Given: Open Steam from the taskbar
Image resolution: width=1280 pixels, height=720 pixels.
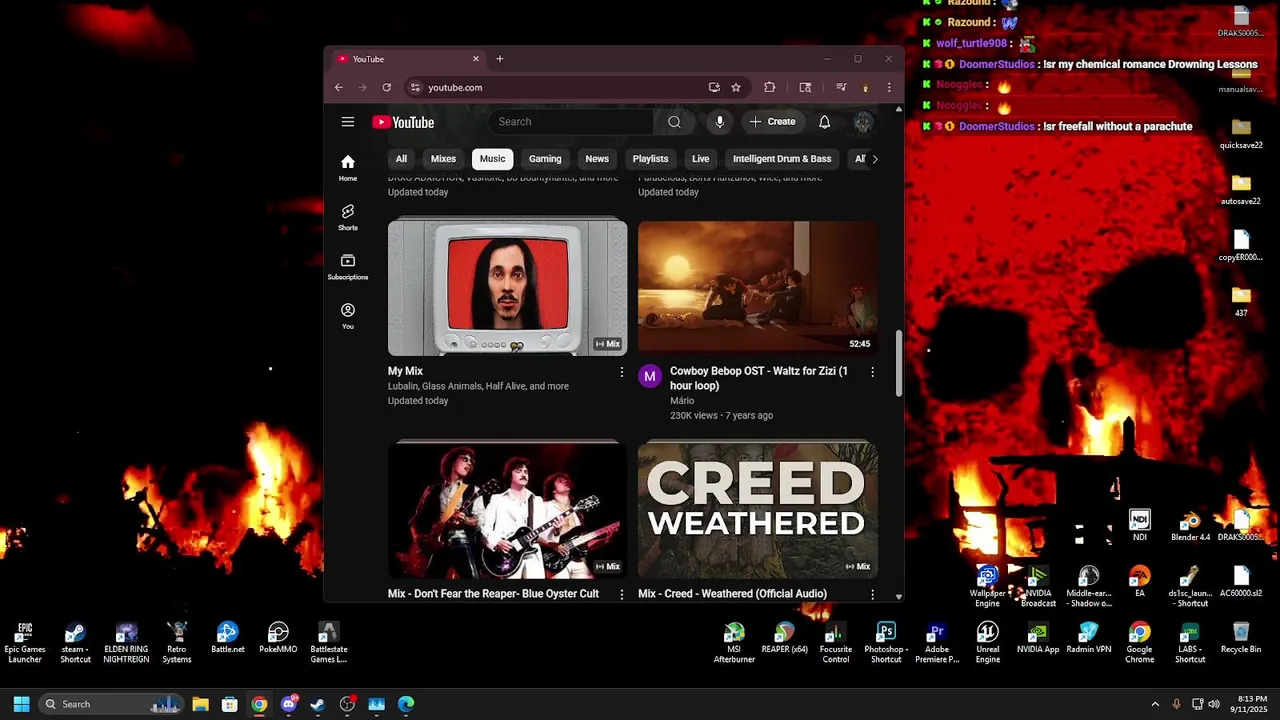Looking at the screenshot, I should tap(318, 704).
